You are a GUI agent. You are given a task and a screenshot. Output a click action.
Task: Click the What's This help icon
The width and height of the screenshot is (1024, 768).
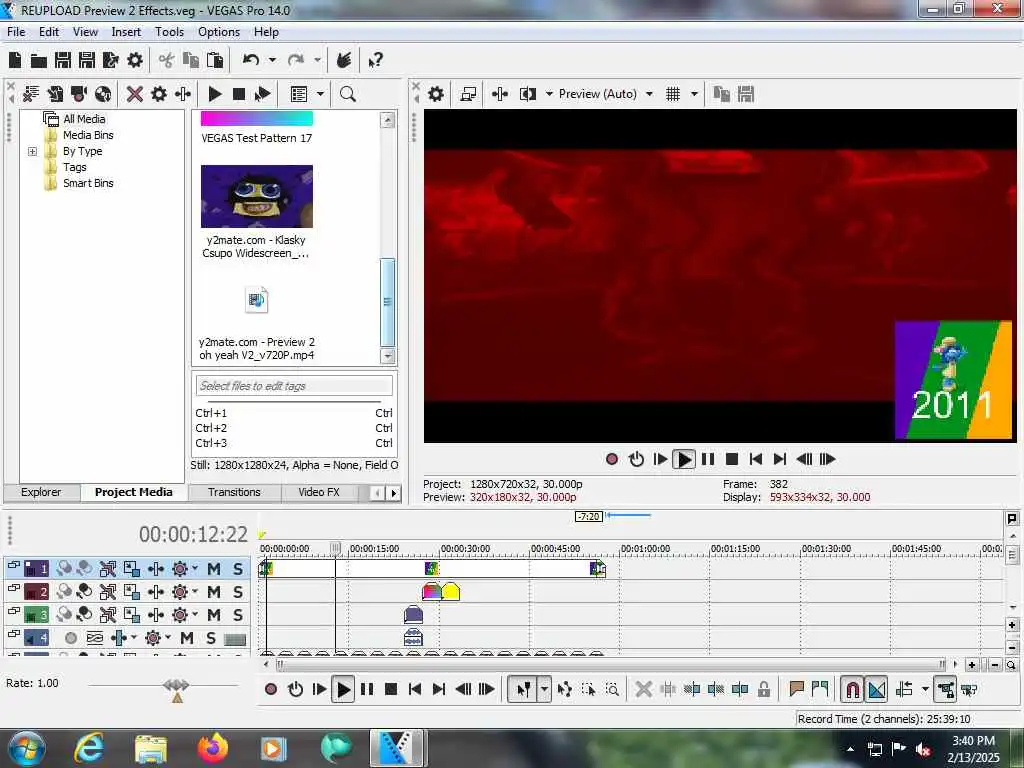coord(375,61)
